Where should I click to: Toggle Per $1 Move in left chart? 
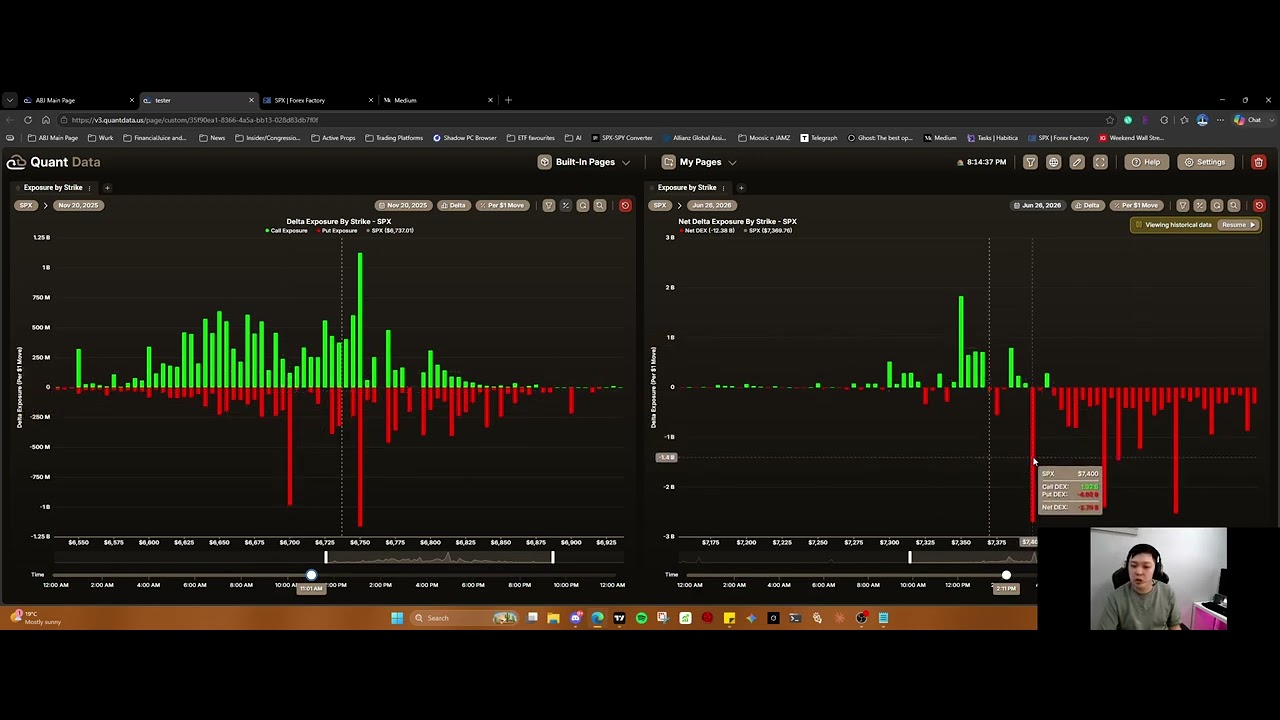tap(502, 205)
